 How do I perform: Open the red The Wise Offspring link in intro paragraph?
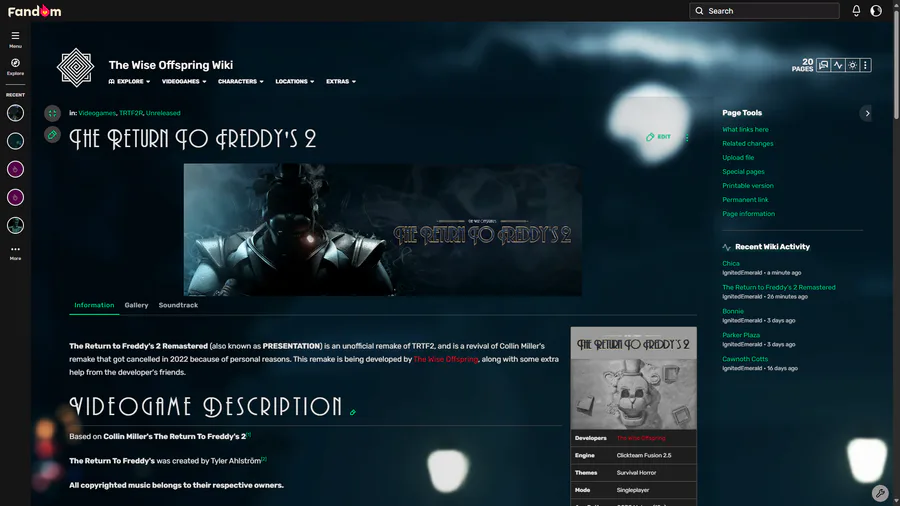pyautogui.click(x=446, y=359)
